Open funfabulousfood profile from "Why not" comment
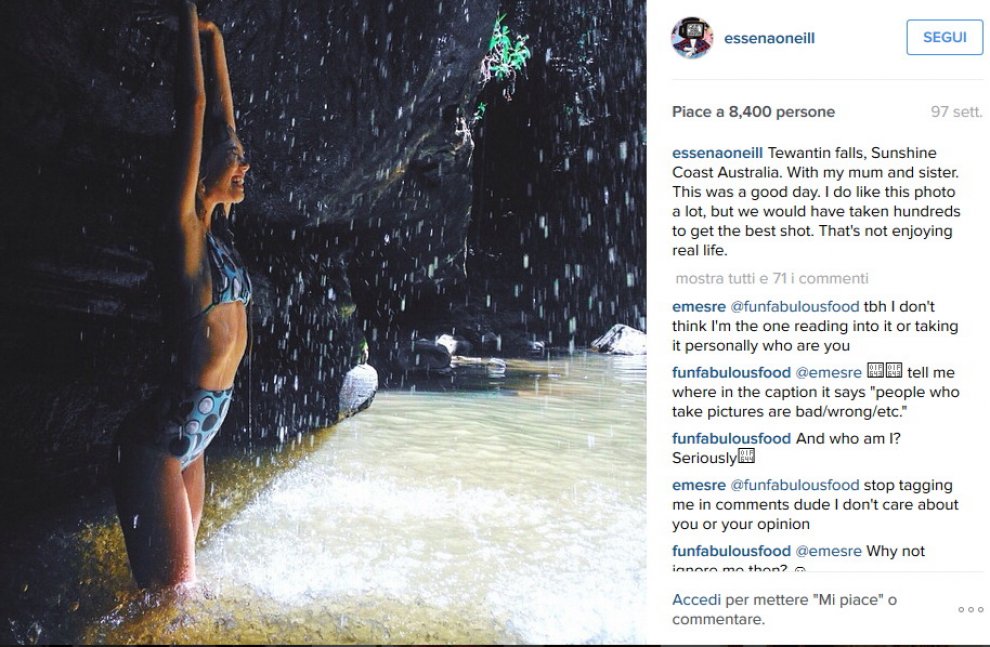The image size is (990, 647). point(731,551)
